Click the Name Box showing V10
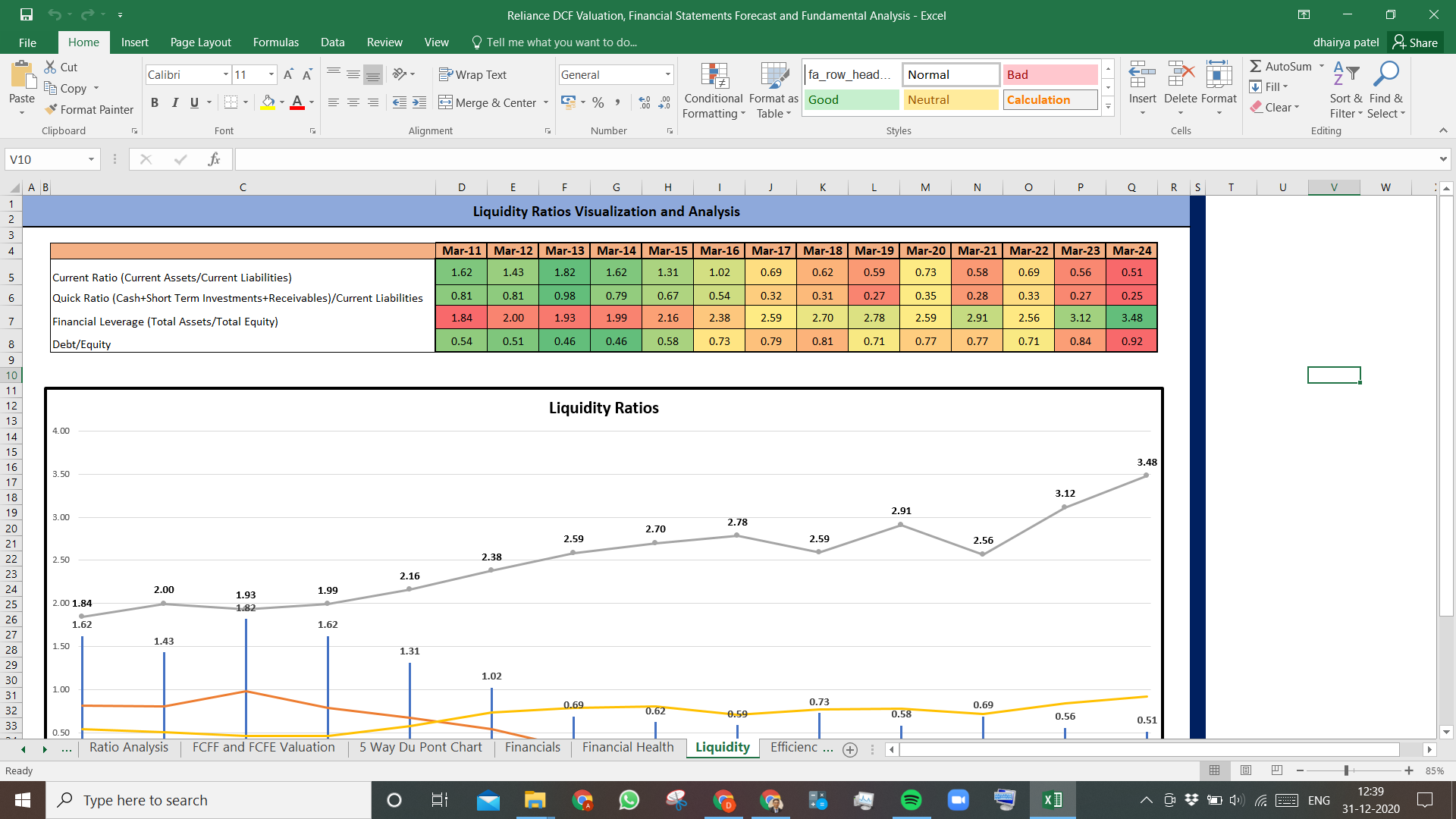 point(52,159)
